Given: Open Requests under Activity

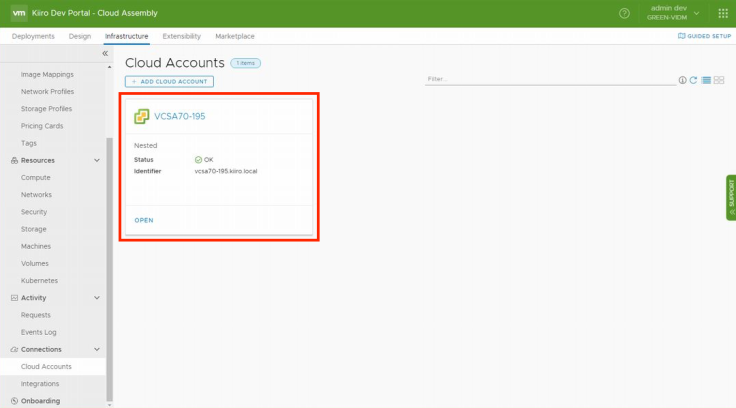Looking at the screenshot, I should click(36, 315).
